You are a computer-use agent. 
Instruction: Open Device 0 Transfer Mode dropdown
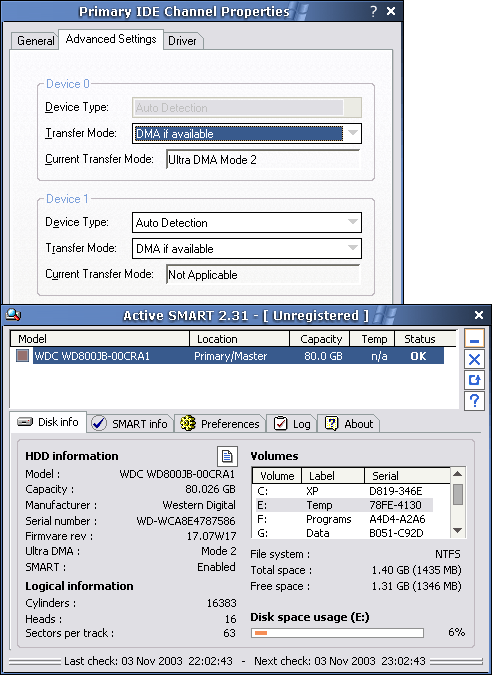pyautogui.click(x=353, y=133)
